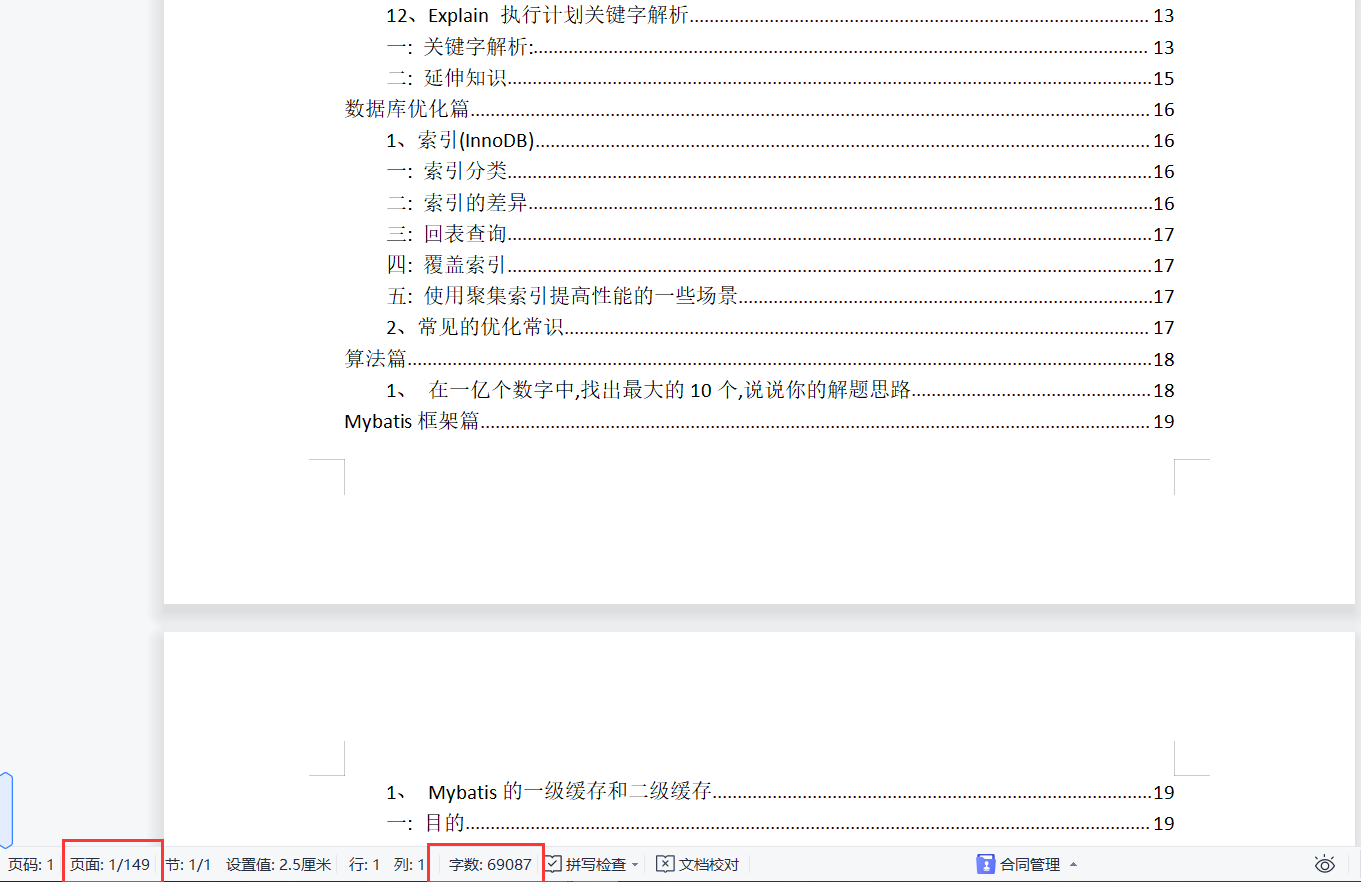Click the 页面: 1/149 page indicator
The width and height of the screenshot is (1361, 882).
(x=110, y=864)
